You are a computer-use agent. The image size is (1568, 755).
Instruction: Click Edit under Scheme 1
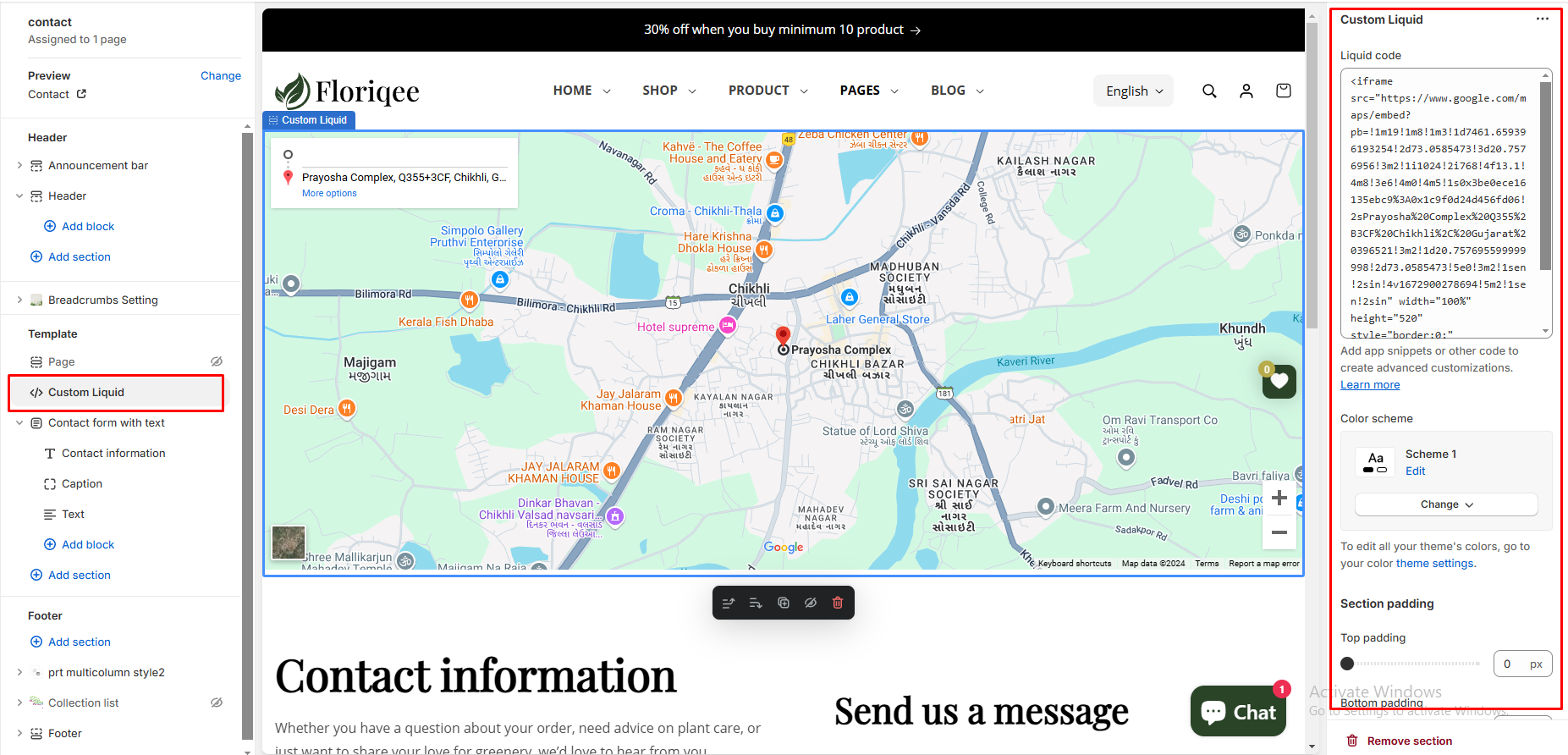point(1416,471)
